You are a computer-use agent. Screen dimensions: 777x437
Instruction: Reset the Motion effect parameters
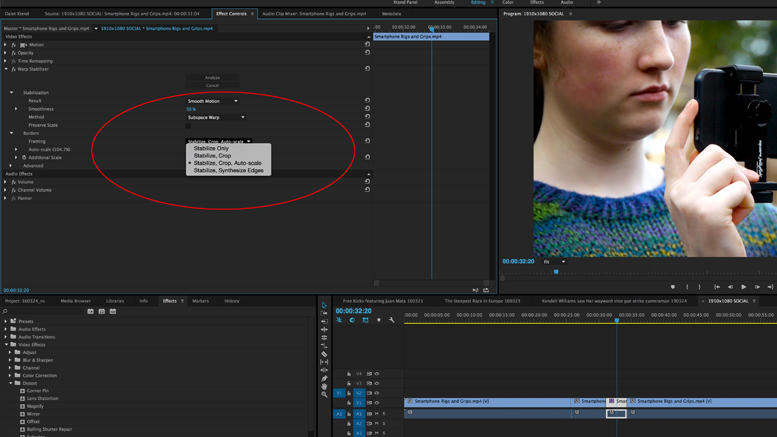[x=367, y=44]
